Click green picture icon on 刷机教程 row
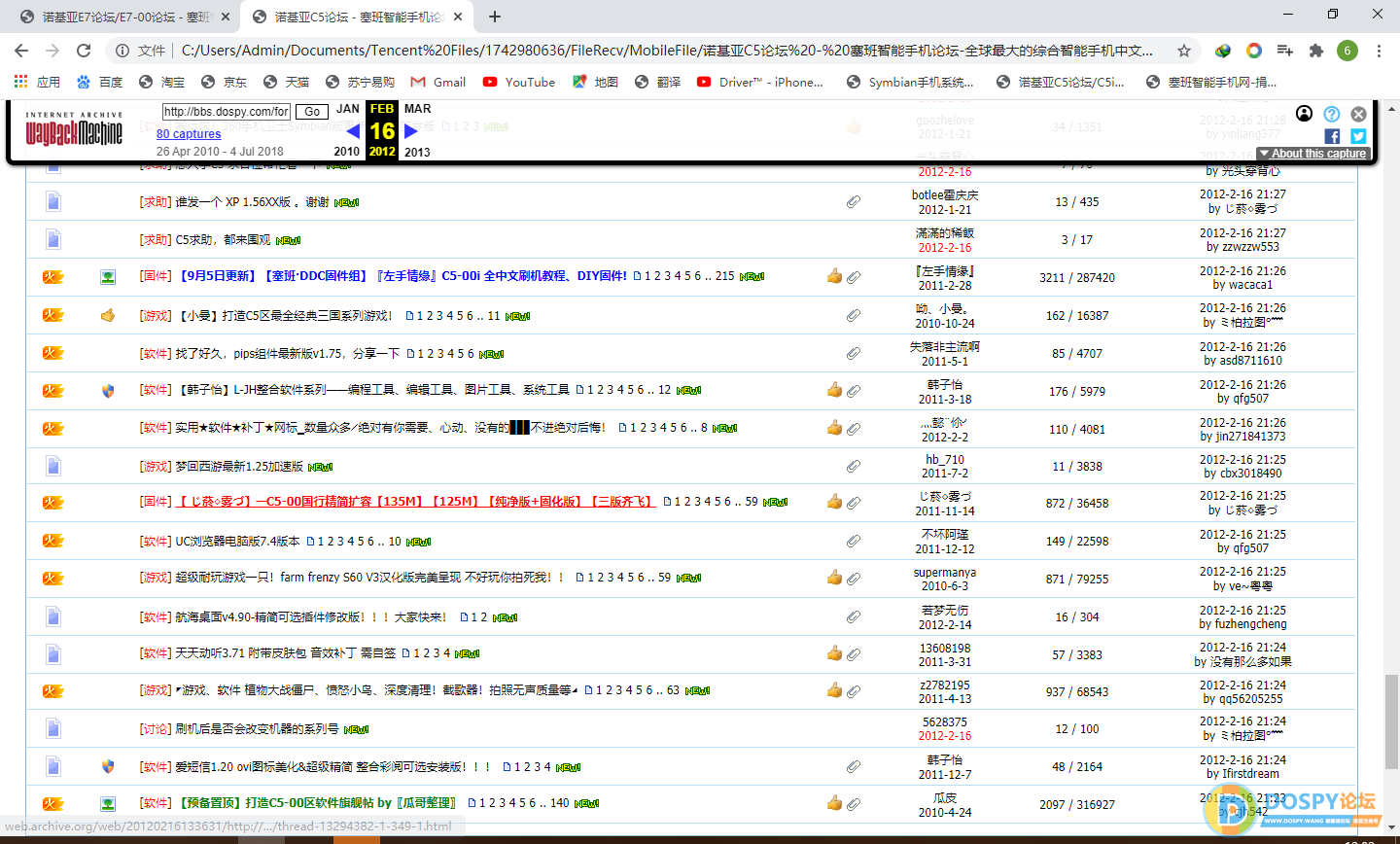 [x=108, y=277]
